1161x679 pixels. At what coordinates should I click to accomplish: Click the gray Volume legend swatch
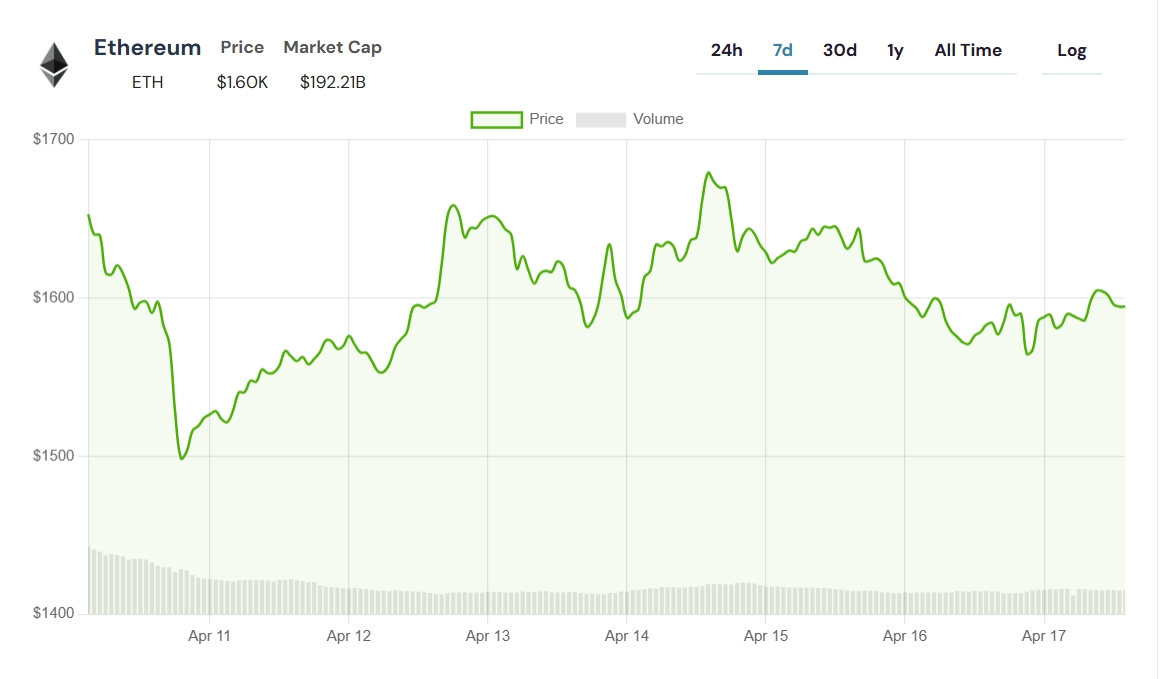click(x=600, y=119)
